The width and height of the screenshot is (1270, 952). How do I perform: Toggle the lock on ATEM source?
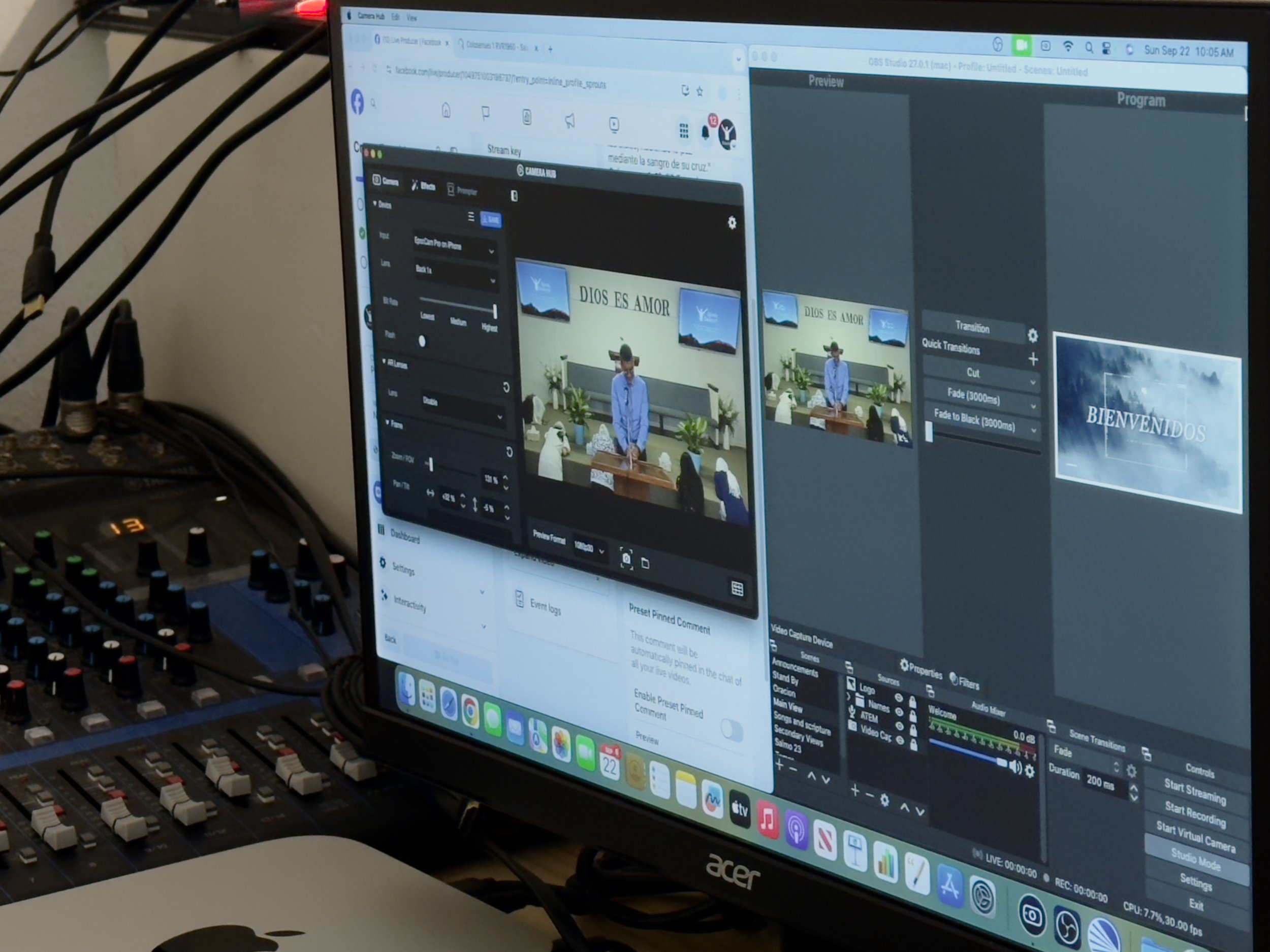(x=913, y=731)
